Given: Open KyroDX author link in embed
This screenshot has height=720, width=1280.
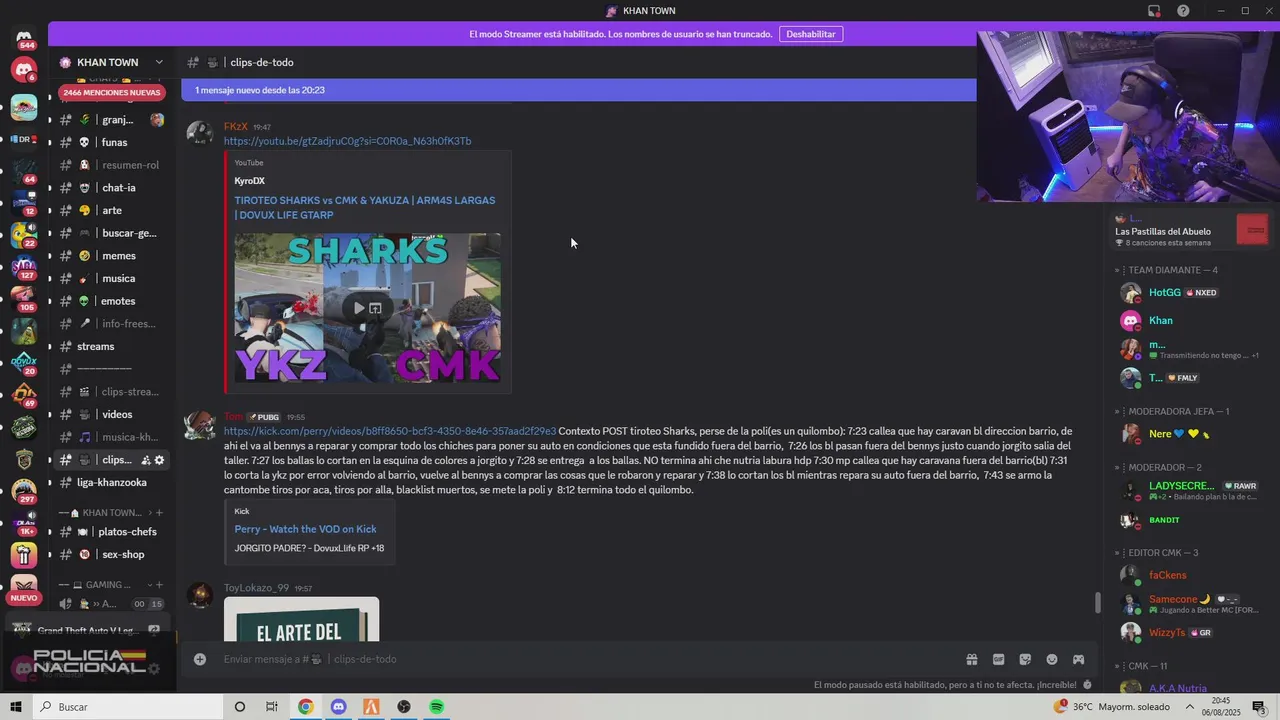Looking at the screenshot, I should (249, 181).
